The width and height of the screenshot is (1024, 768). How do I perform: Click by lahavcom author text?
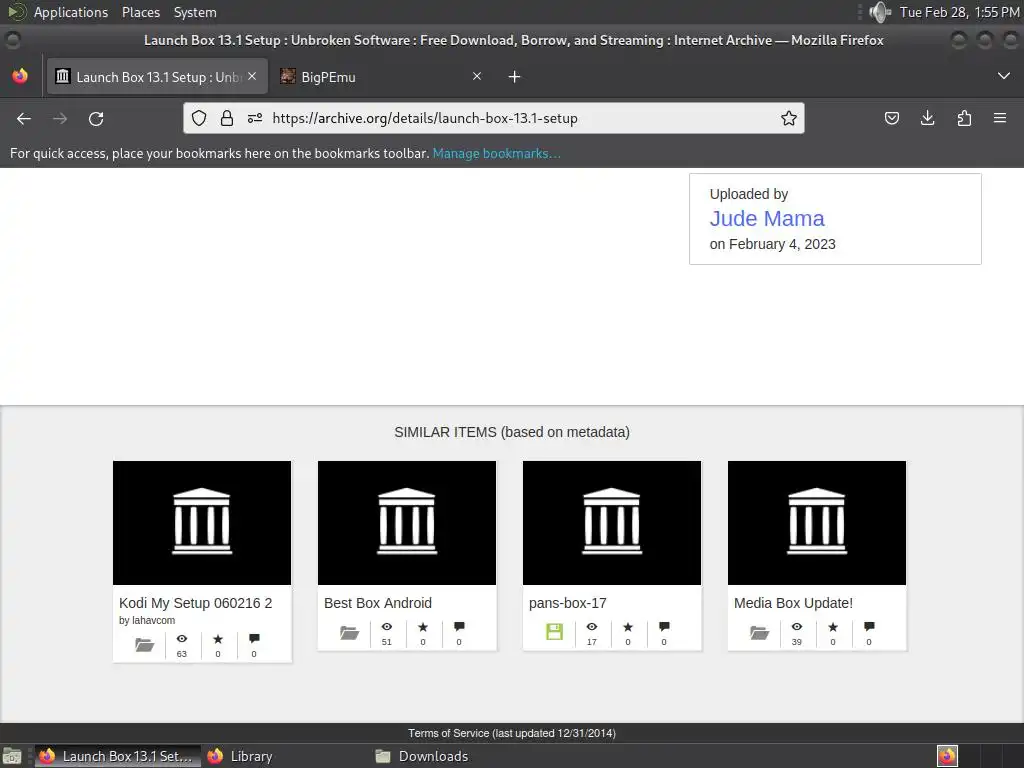[147, 620]
